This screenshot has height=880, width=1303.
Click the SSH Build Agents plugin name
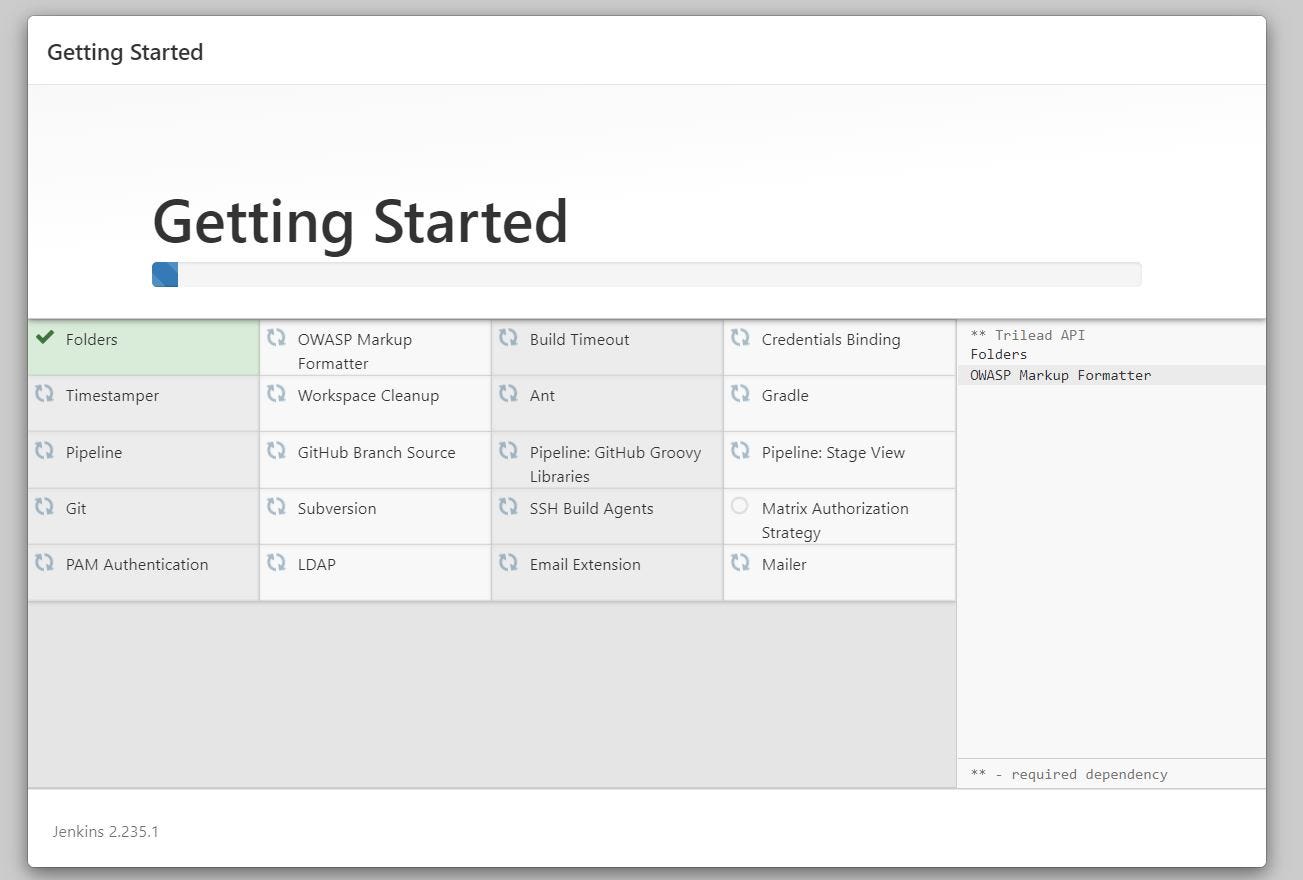[x=591, y=509]
